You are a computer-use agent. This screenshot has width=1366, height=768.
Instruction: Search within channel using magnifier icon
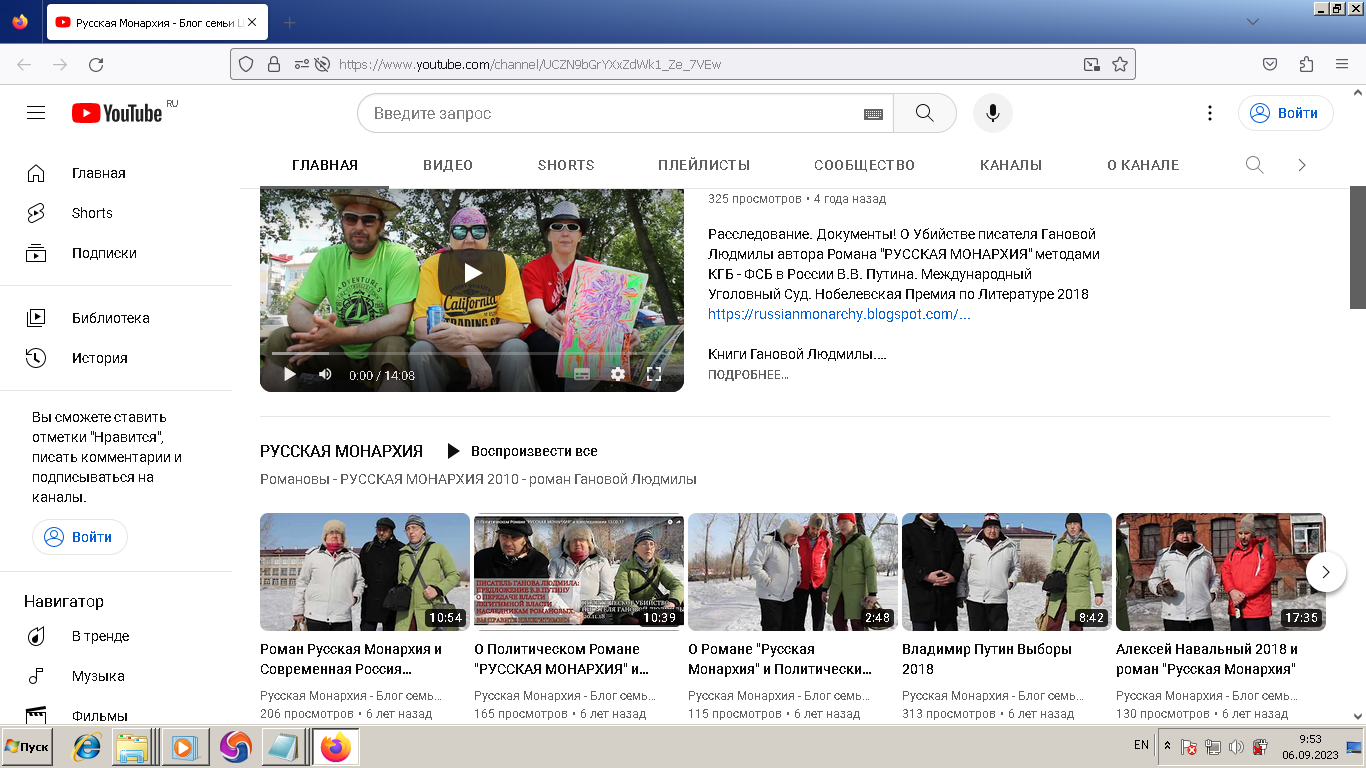(1254, 165)
